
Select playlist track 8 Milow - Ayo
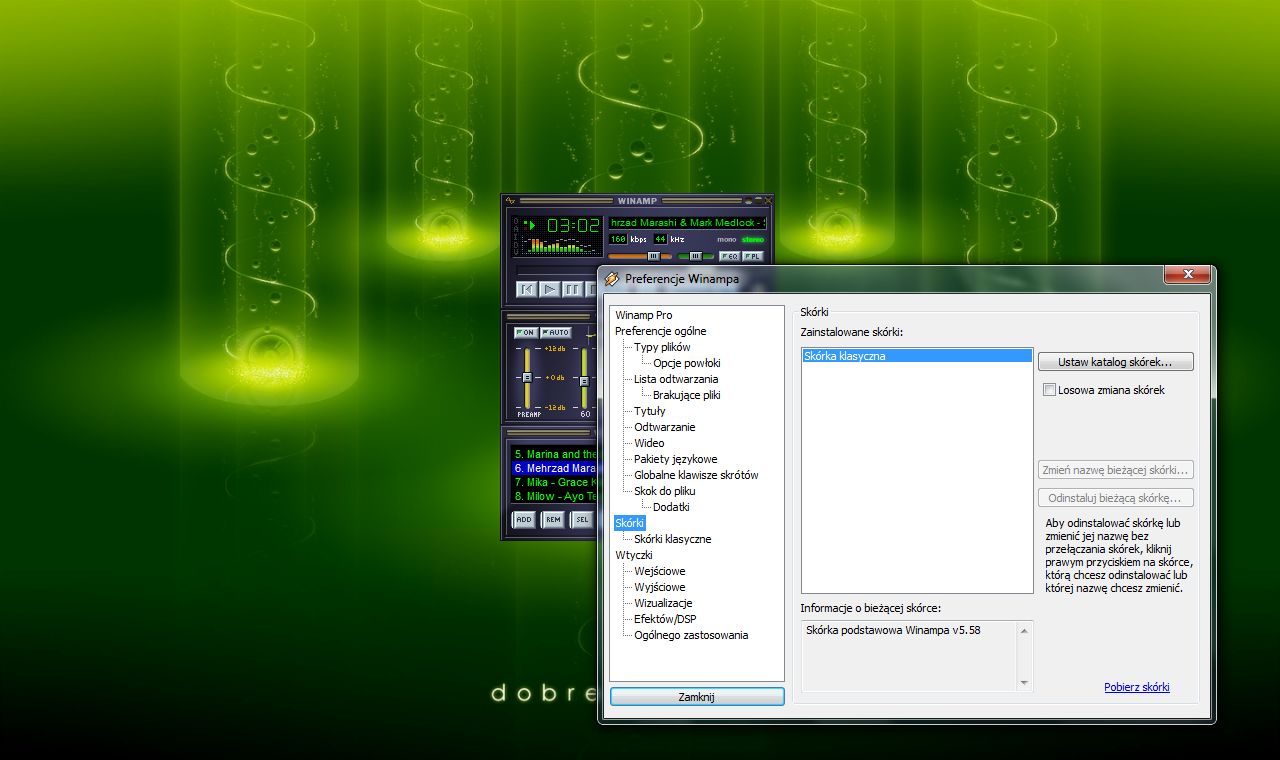click(556, 496)
